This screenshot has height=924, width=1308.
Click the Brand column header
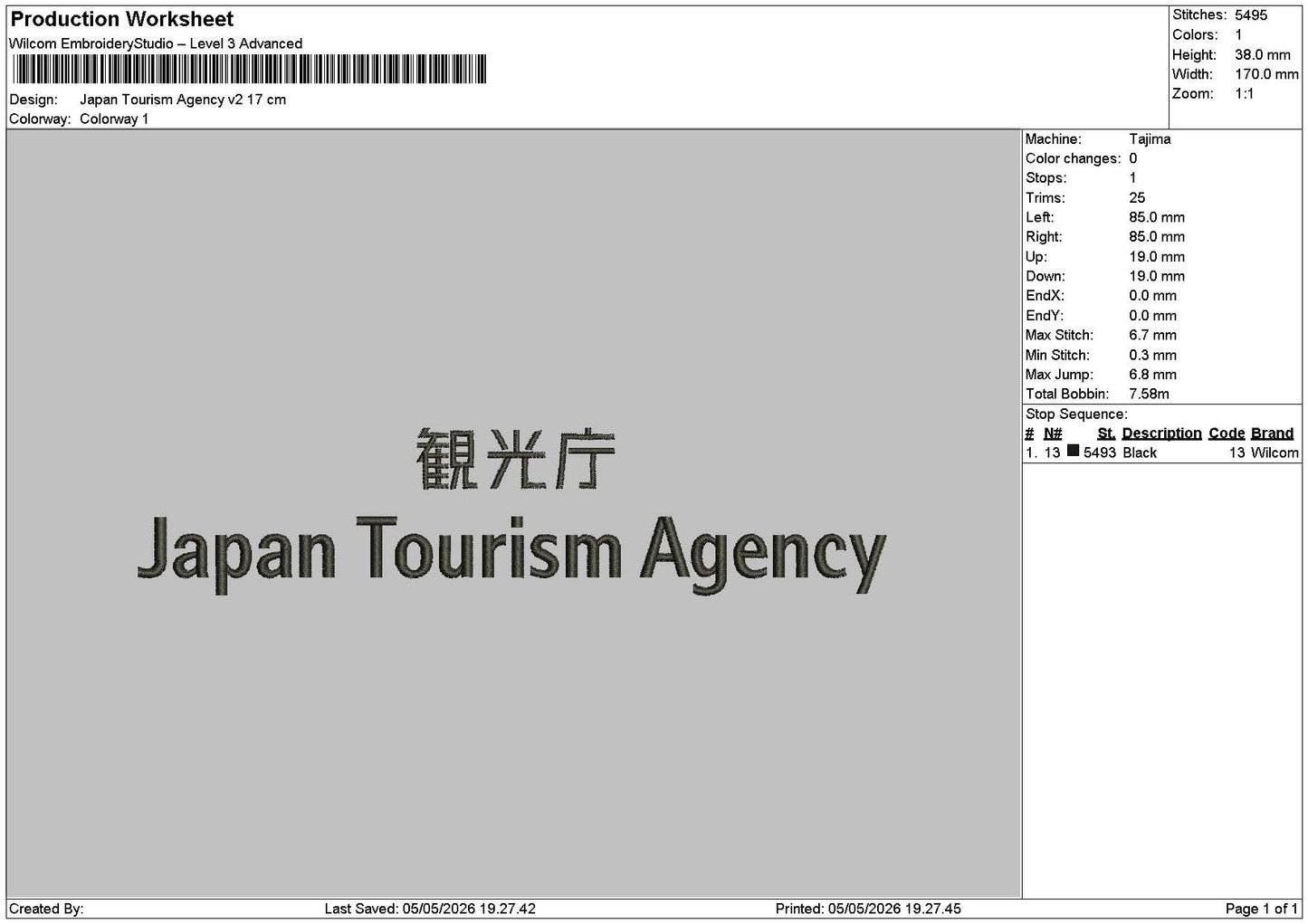(x=1273, y=433)
